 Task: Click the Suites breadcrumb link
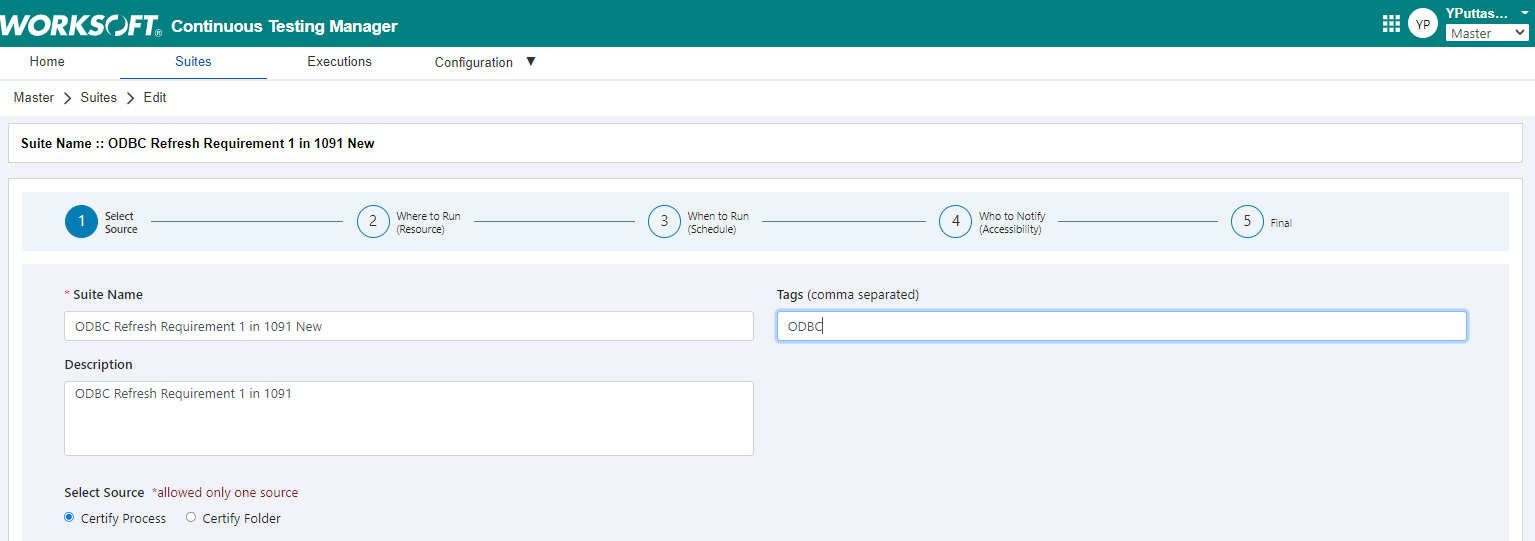[x=99, y=98]
